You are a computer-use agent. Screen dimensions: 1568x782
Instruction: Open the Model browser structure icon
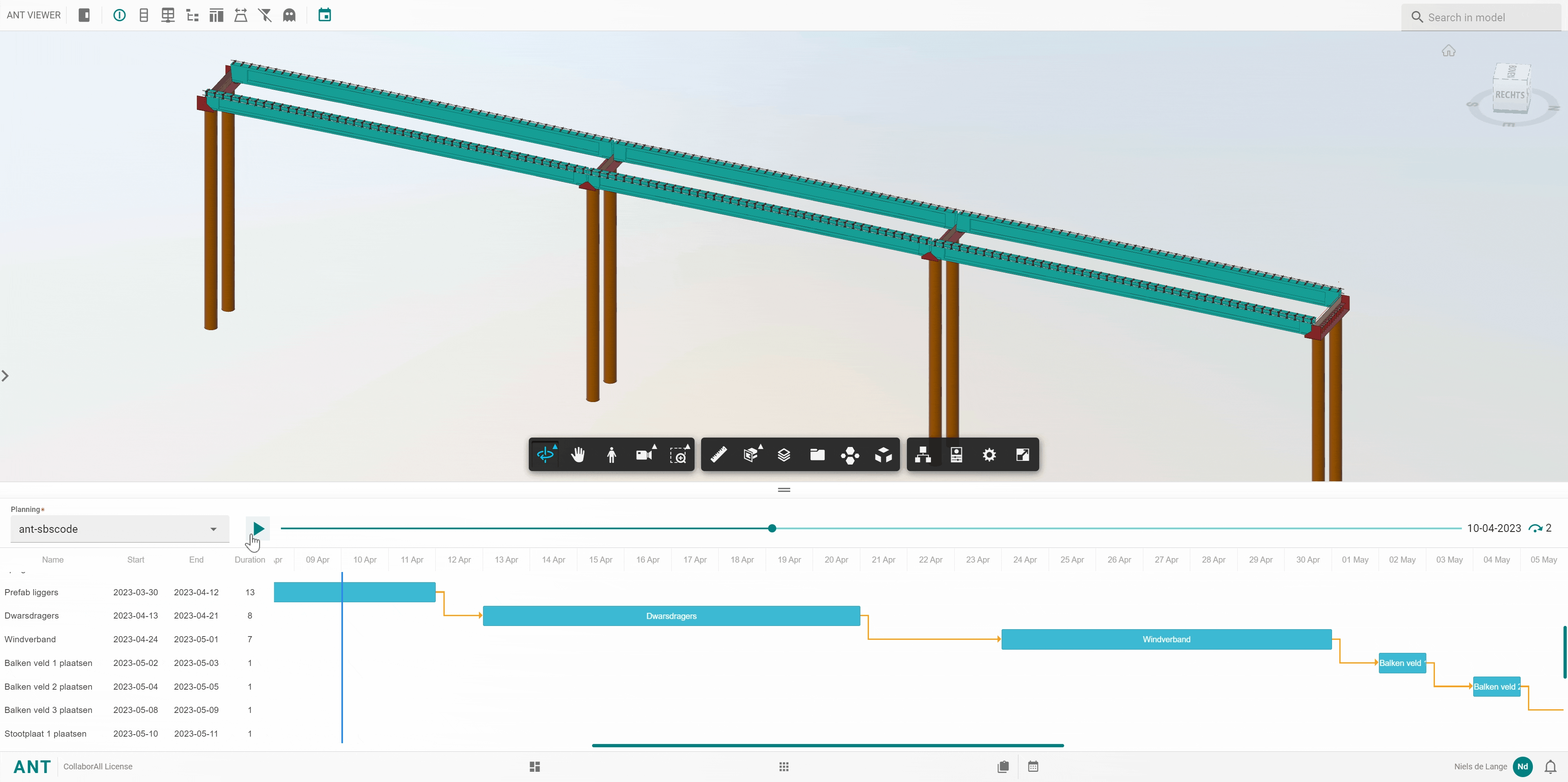(x=923, y=454)
